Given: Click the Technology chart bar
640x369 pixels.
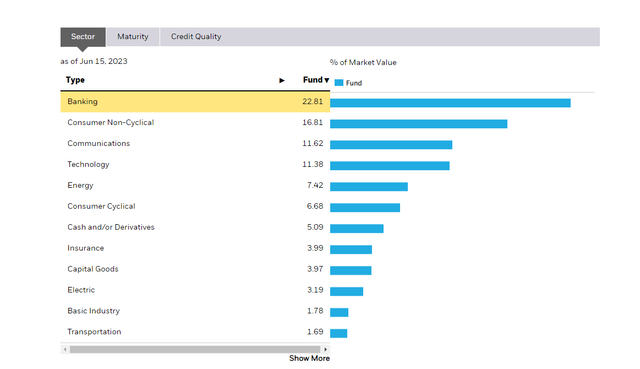Looking at the screenshot, I should pos(390,166).
